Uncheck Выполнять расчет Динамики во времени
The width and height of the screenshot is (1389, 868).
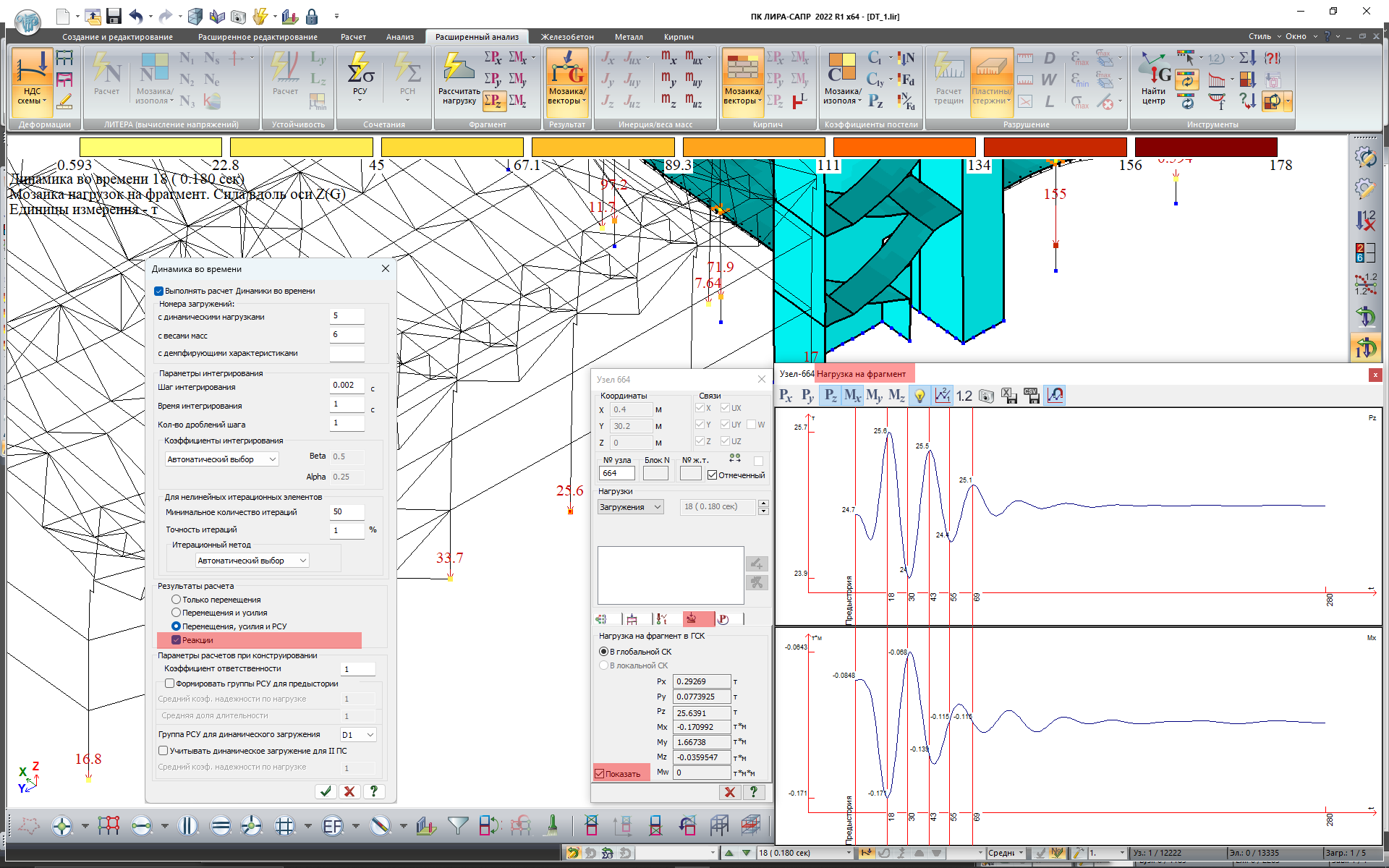(x=159, y=291)
